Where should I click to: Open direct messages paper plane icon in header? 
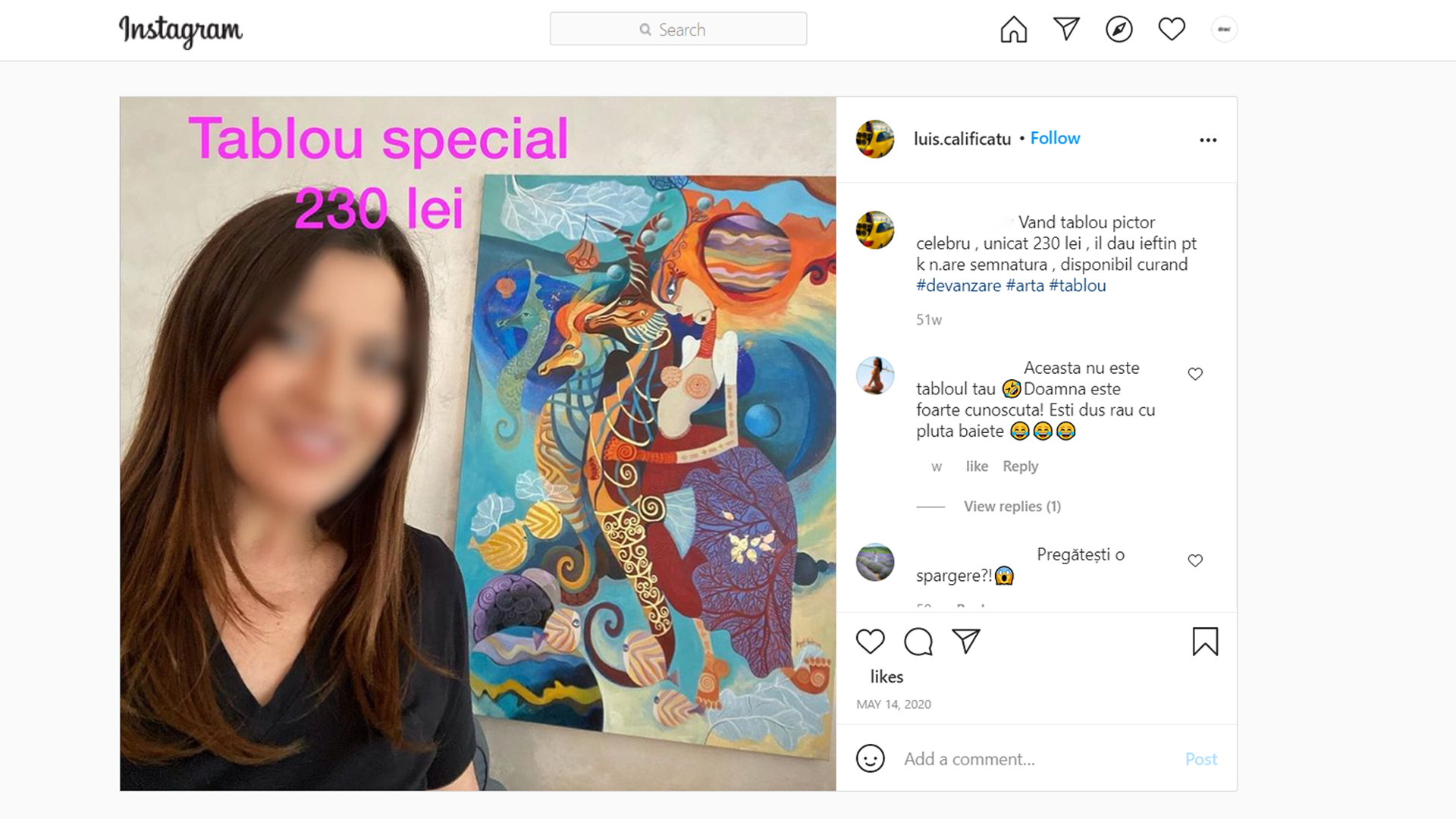[x=1066, y=29]
